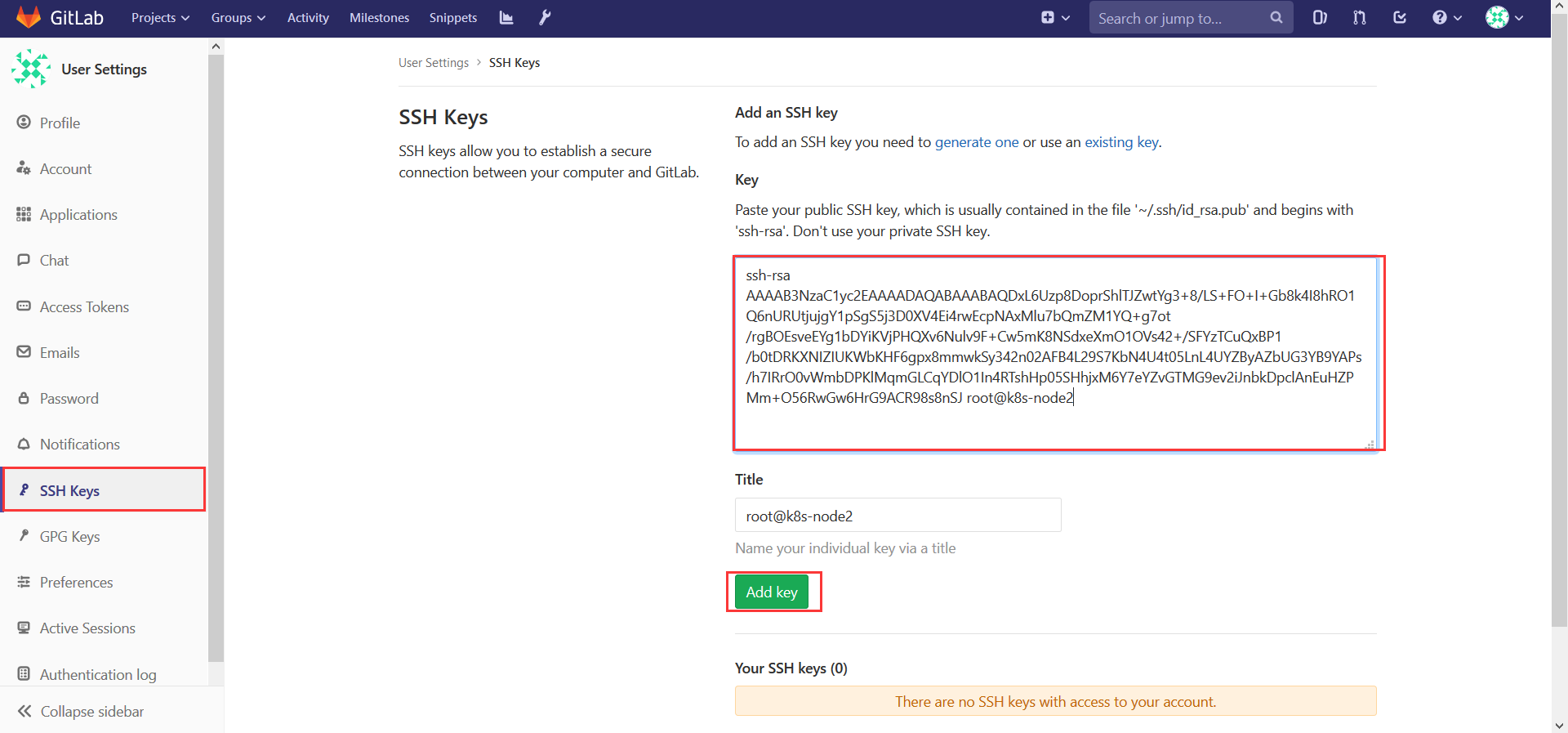Screen dimensions: 1568x733
Task: Open the Milestones menu item
Action: pyautogui.click(x=379, y=17)
